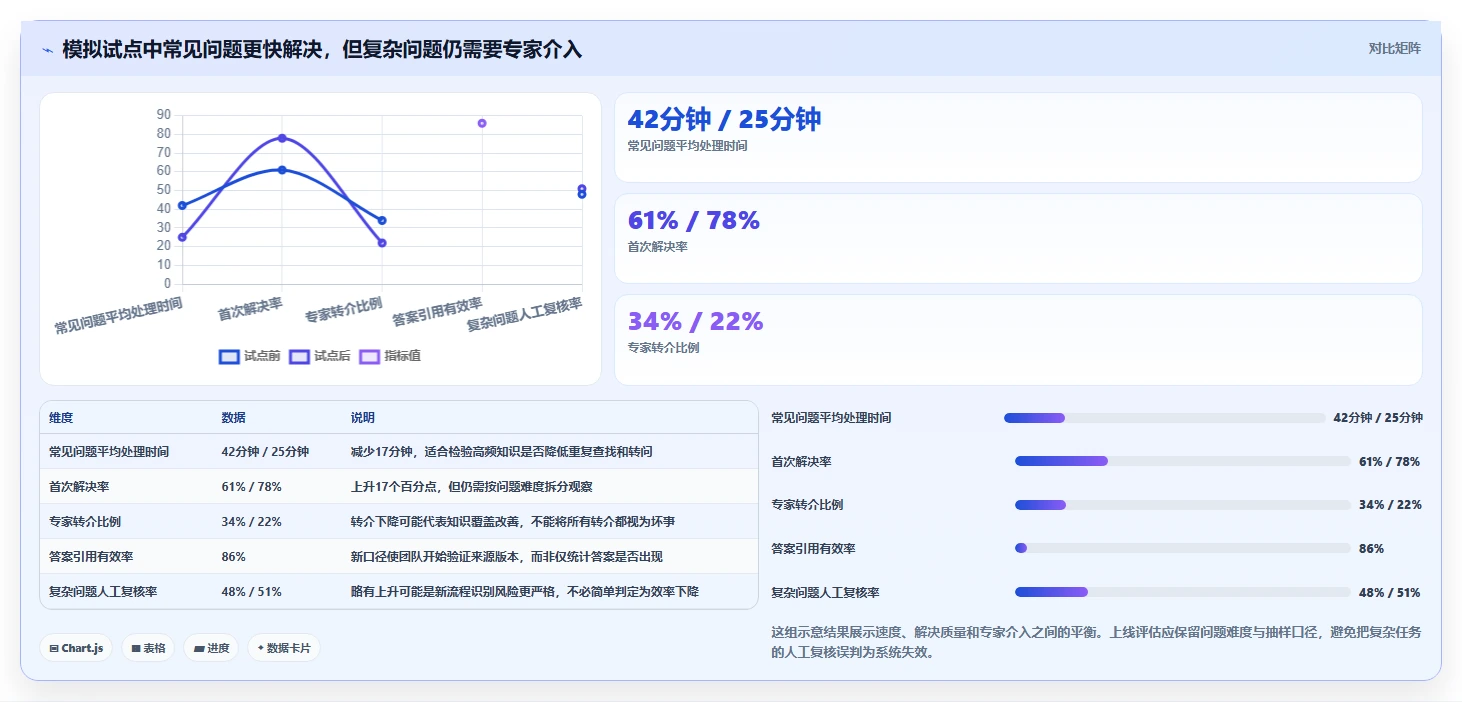Click the 专家转介比例 x-axis label on the chart
This screenshot has width=1462, height=702.
coord(344,310)
